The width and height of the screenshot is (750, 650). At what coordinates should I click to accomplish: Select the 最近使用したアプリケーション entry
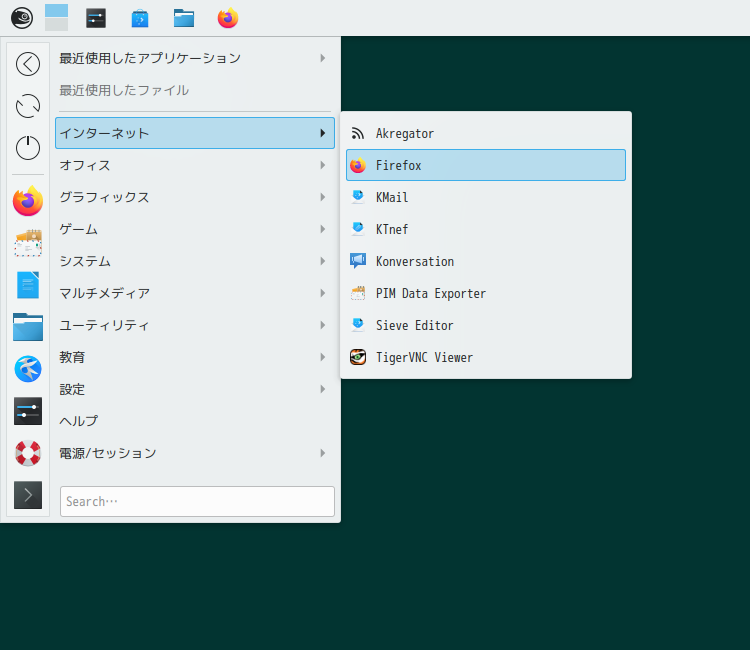(x=195, y=58)
